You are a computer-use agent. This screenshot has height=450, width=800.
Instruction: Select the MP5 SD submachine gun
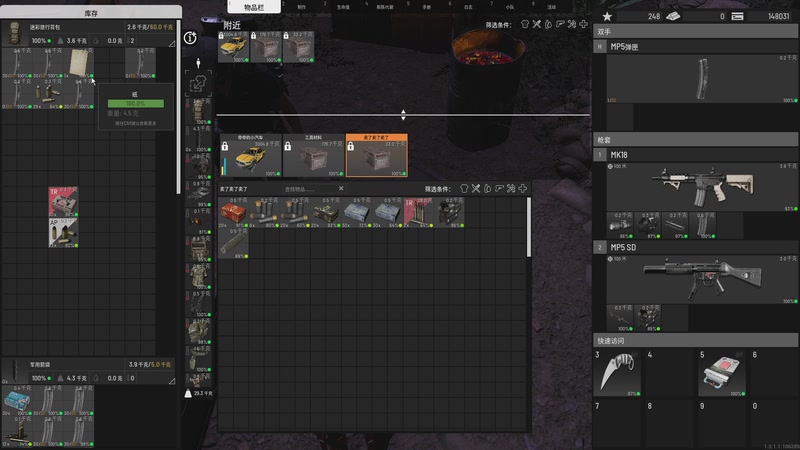(703, 279)
